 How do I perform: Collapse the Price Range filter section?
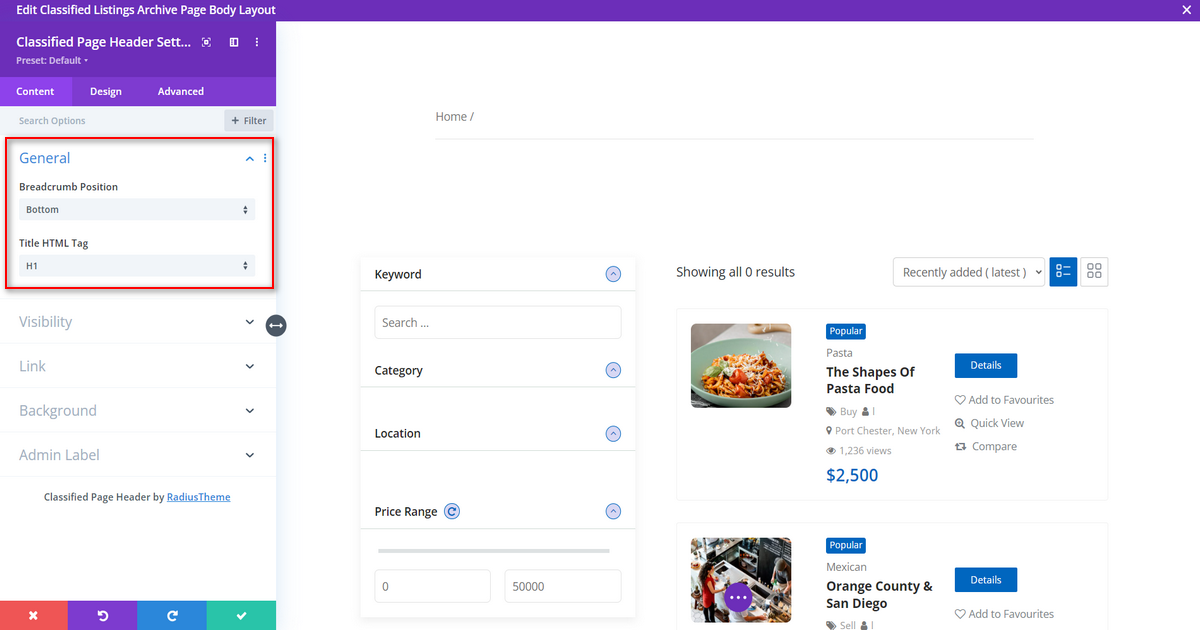pyautogui.click(x=613, y=511)
